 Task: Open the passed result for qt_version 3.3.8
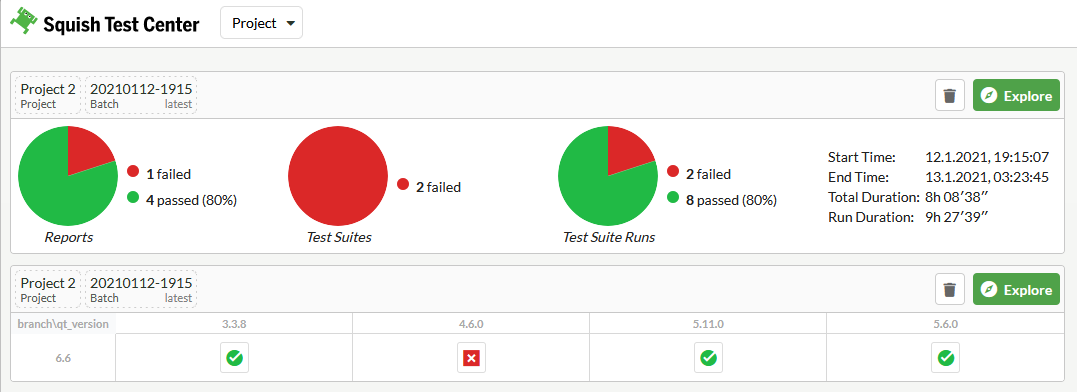click(x=234, y=358)
